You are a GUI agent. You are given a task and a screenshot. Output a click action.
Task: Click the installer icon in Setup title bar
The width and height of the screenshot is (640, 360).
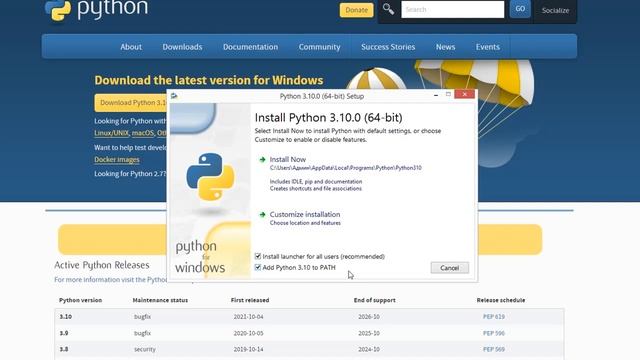click(174, 96)
